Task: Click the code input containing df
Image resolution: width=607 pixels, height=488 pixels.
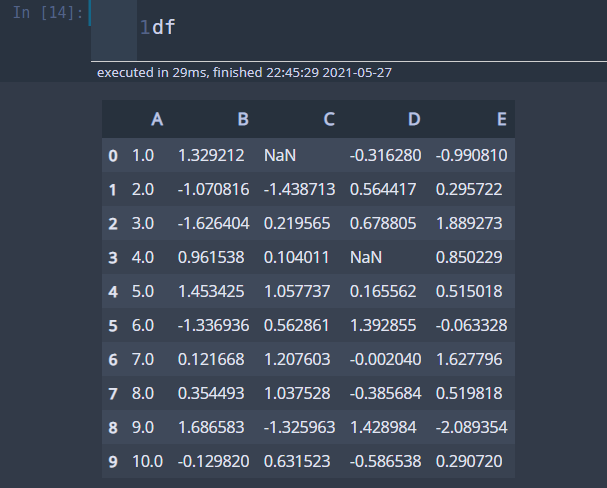Action: coord(372,28)
